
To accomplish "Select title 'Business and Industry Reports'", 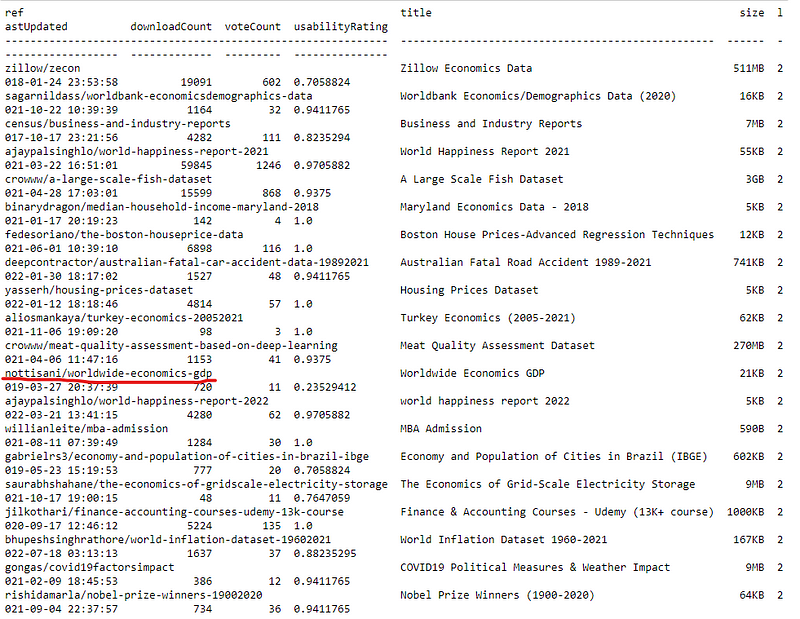I will pyautogui.click(x=491, y=123).
